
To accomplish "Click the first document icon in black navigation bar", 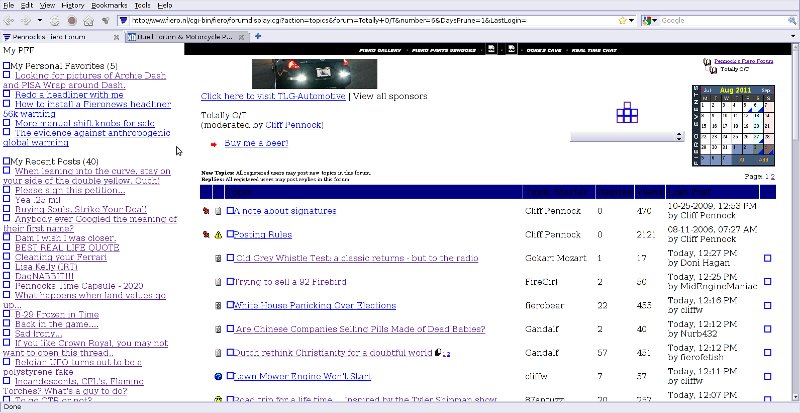I will 491,49.
